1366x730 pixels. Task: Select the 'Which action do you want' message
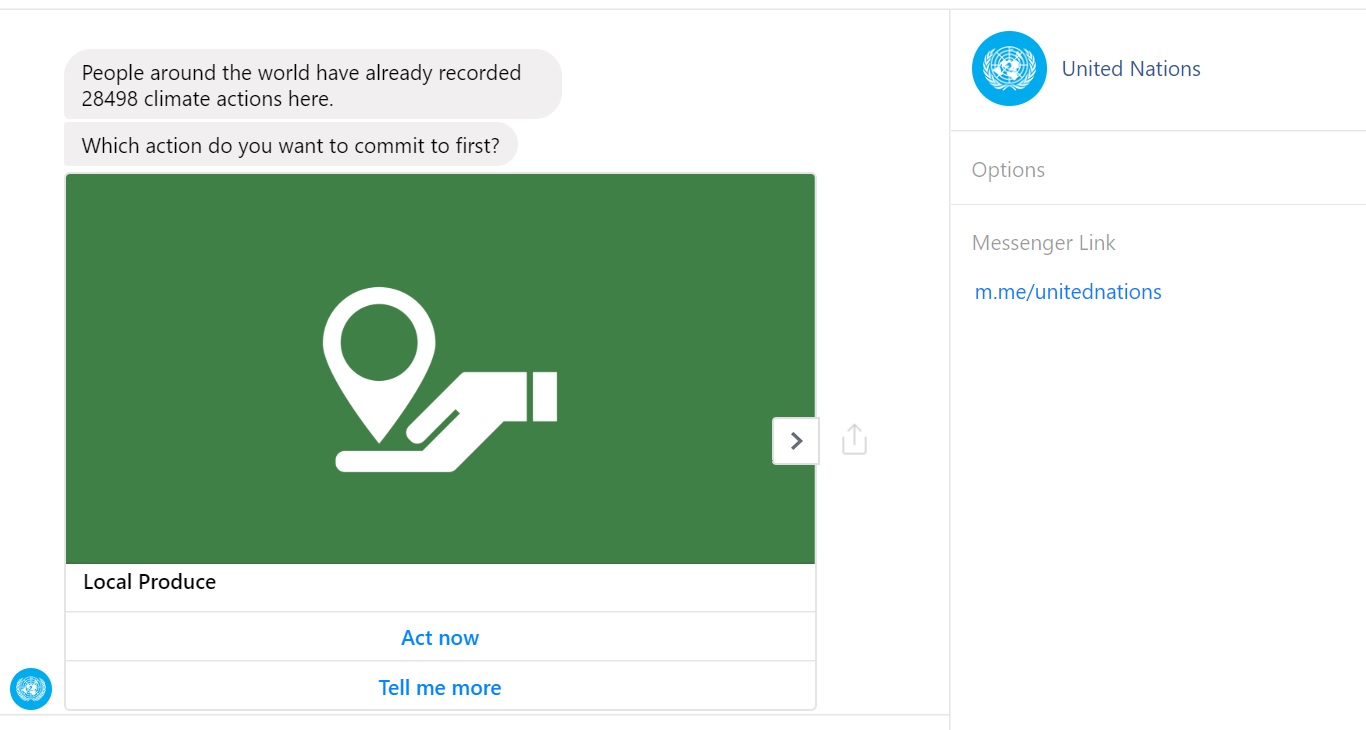[x=290, y=146]
